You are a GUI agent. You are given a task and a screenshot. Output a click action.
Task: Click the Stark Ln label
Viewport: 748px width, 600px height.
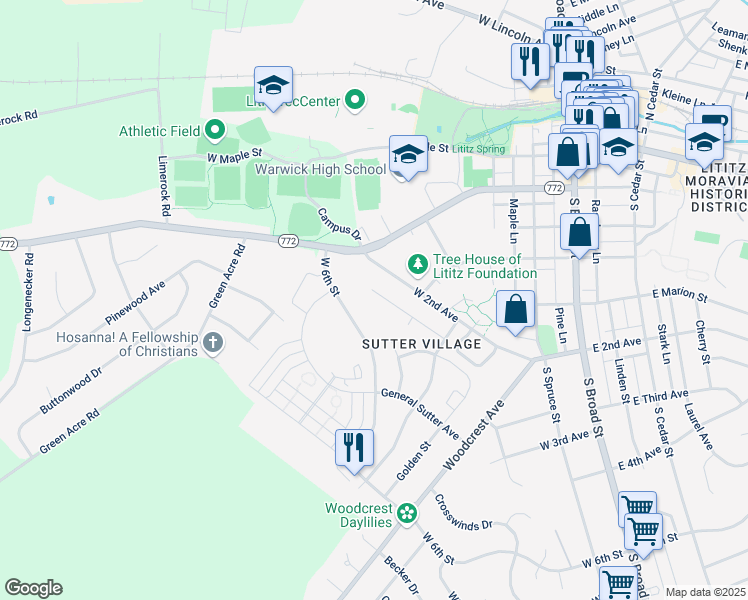tap(664, 344)
